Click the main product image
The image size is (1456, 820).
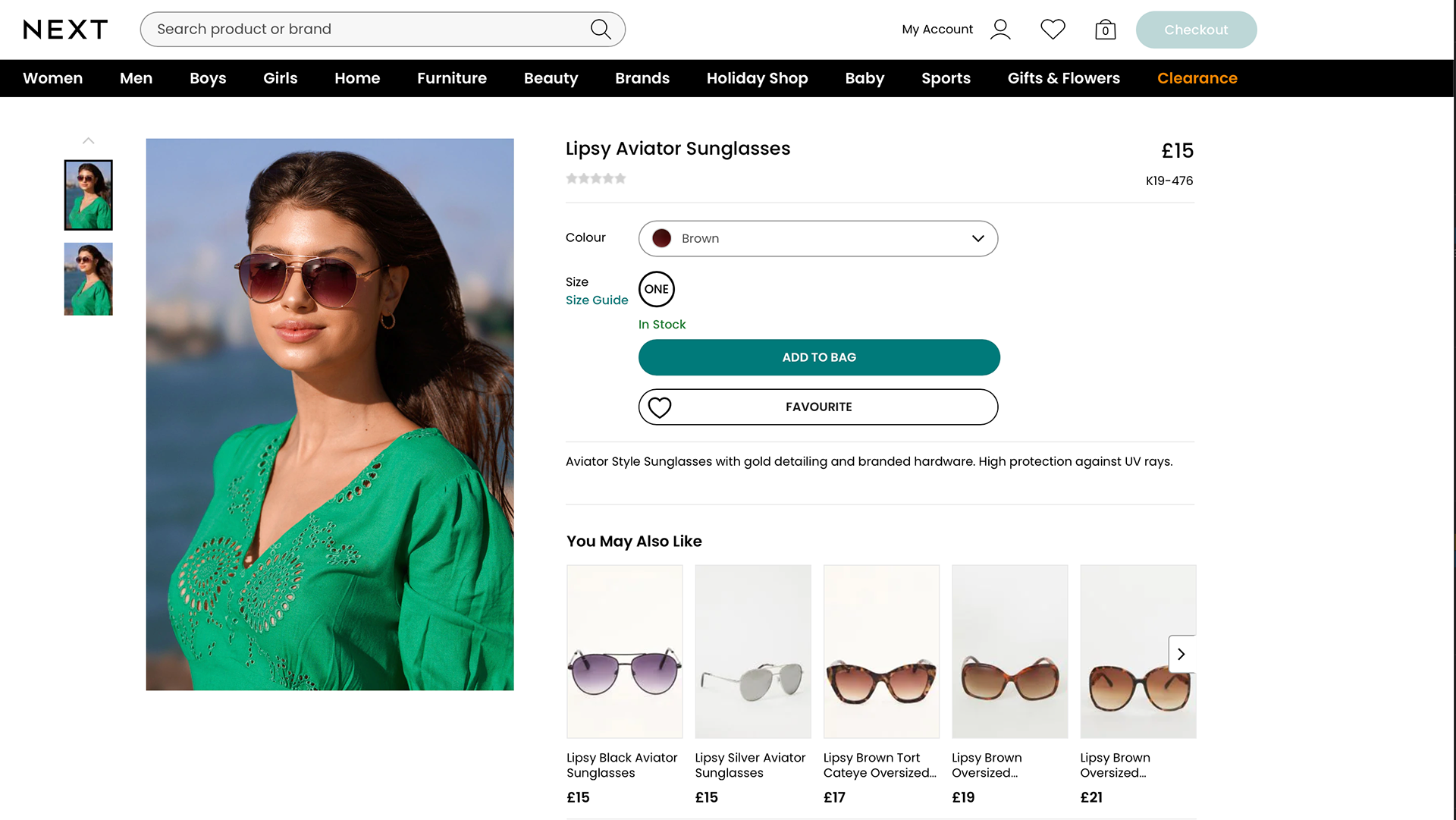[330, 414]
